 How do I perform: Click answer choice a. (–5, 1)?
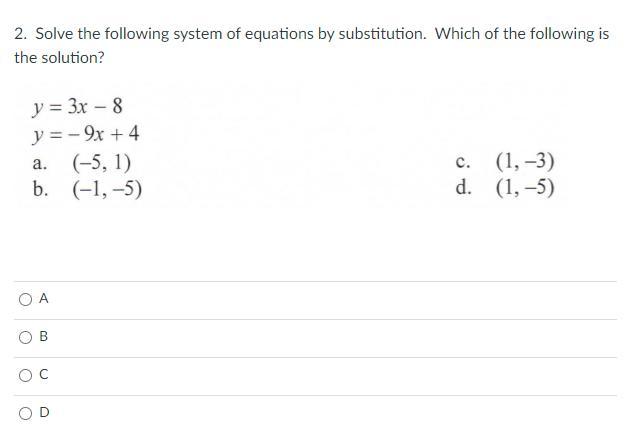(x=82, y=162)
